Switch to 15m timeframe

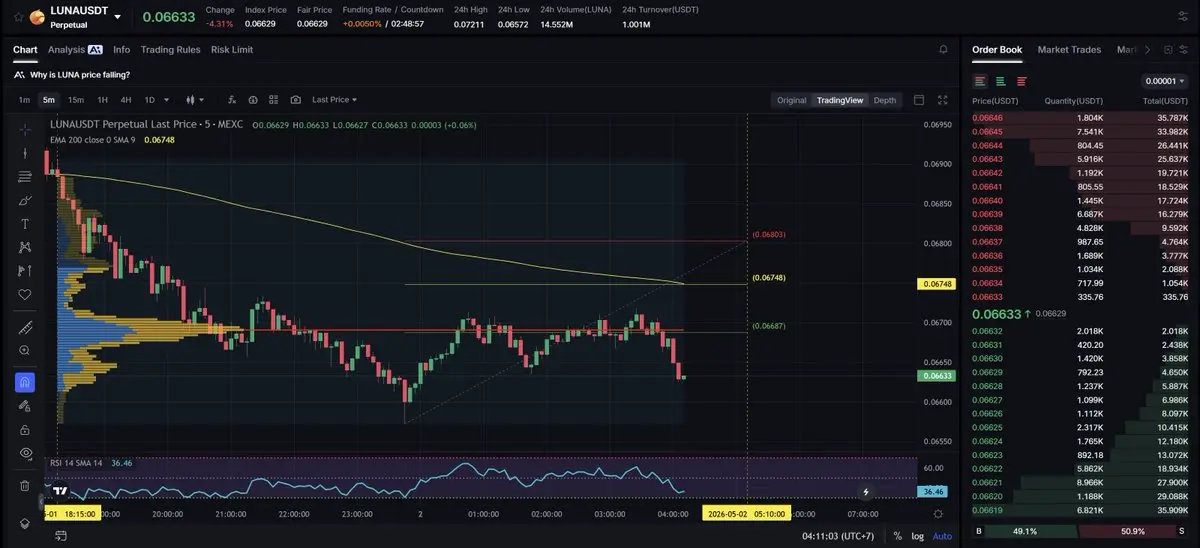[x=76, y=100]
